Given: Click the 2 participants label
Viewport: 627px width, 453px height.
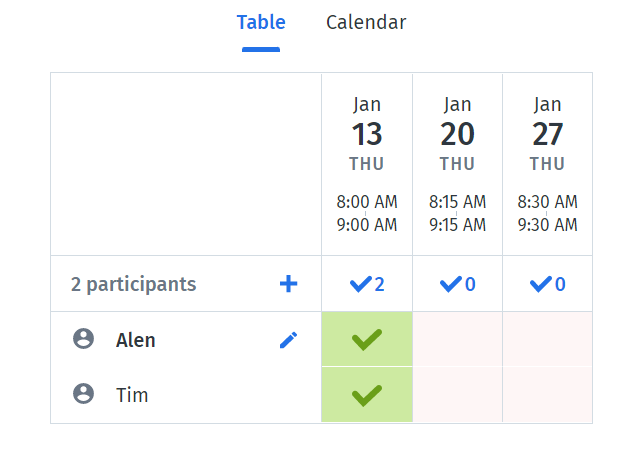Looking at the screenshot, I should [134, 285].
